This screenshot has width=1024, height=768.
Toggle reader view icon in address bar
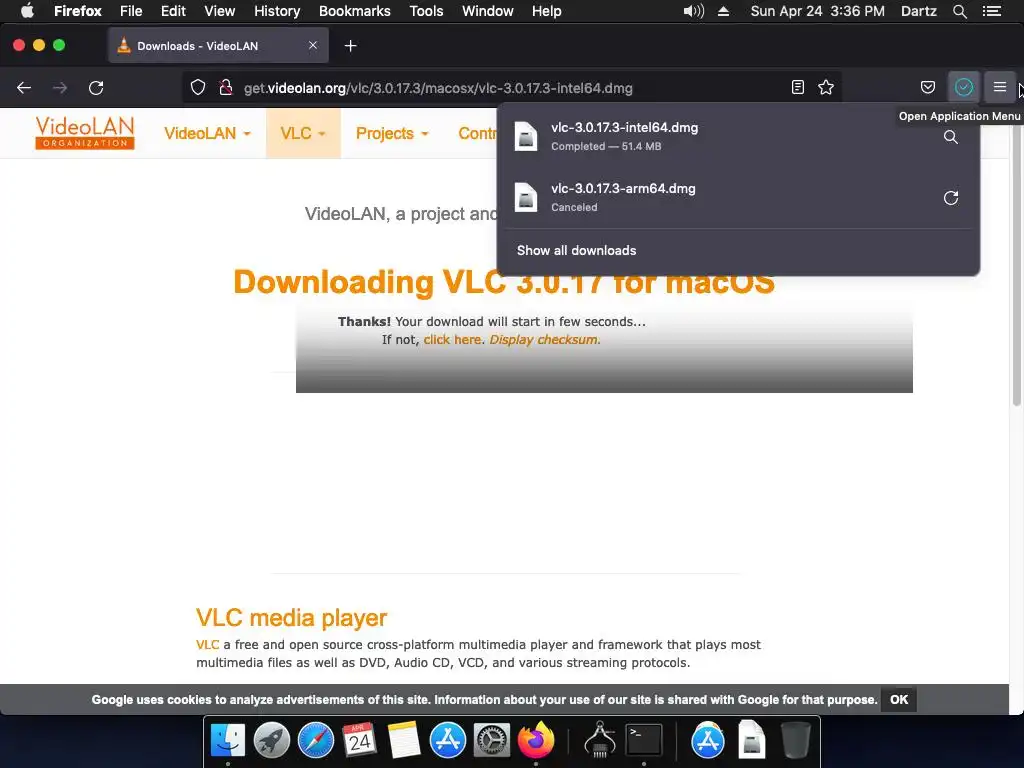[797, 88]
